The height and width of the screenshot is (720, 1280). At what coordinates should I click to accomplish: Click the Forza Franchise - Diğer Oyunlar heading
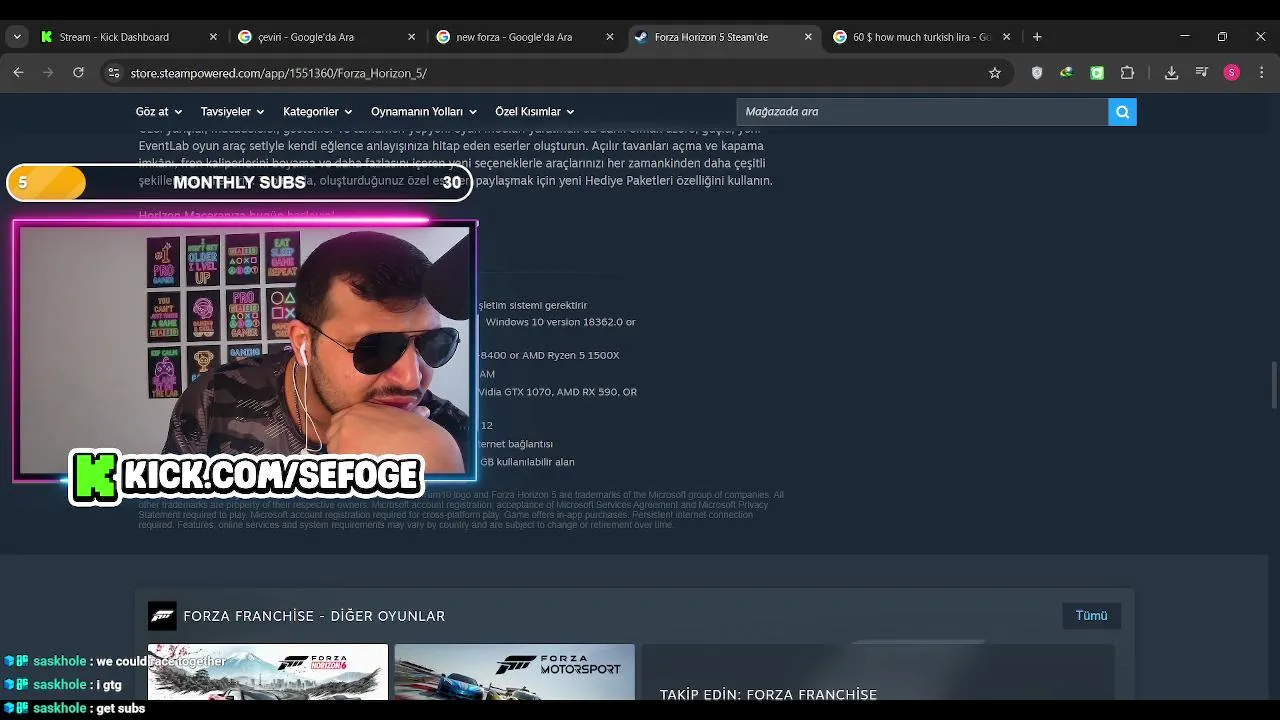coord(314,616)
